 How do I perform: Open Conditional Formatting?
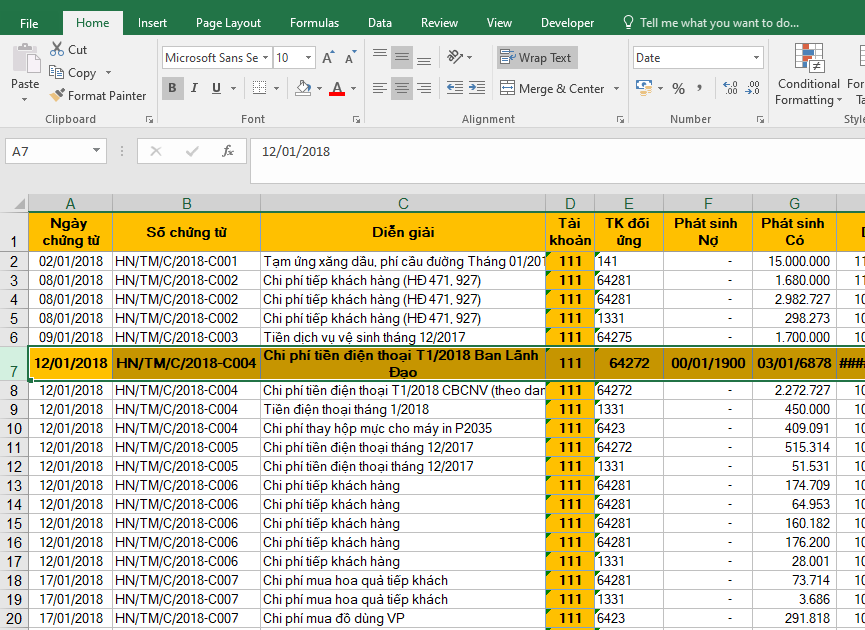click(x=809, y=75)
